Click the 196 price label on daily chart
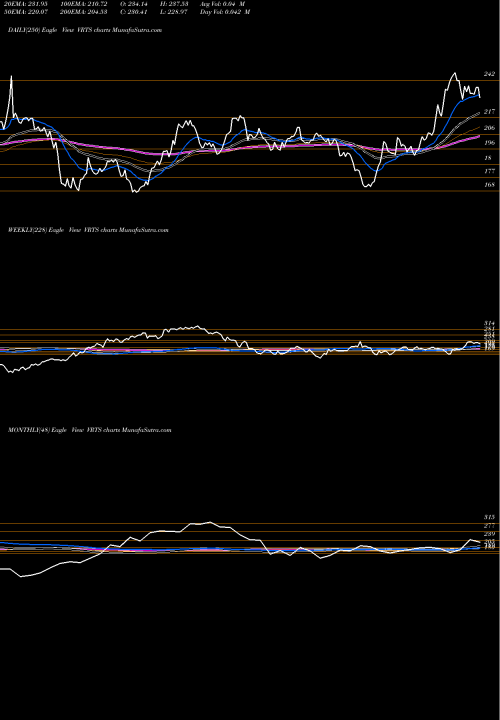Image resolution: width=500 pixels, height=720 pixels. [x=489, y=143]
